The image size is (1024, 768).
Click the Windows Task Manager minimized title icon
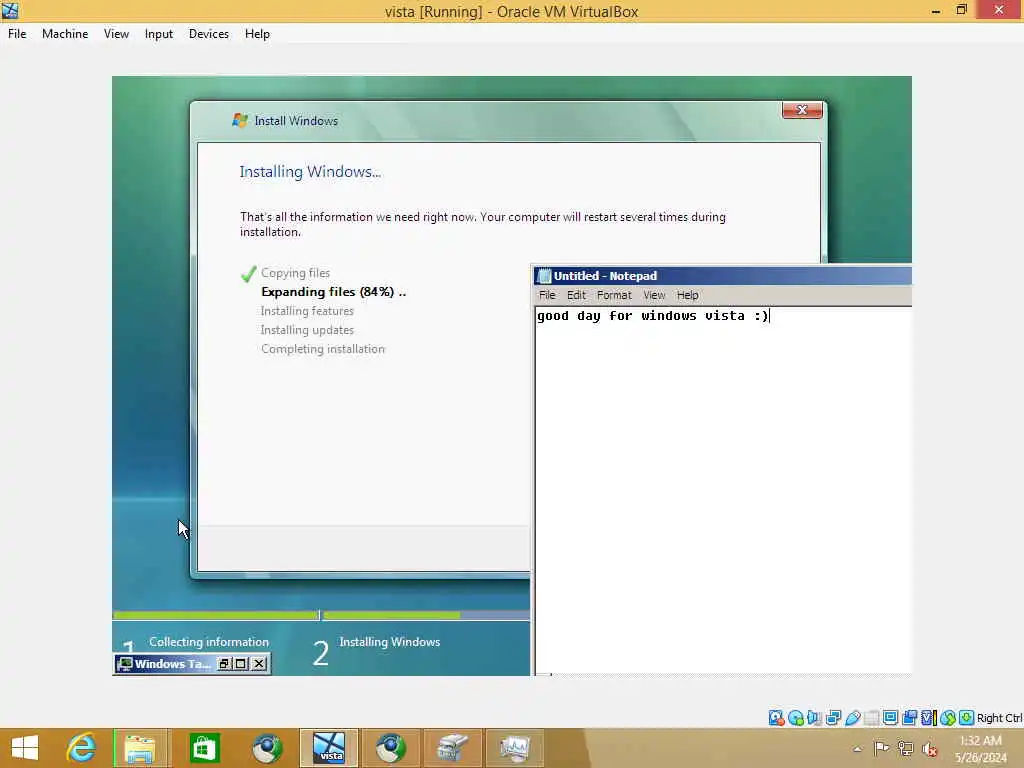(x=125, y=664)
